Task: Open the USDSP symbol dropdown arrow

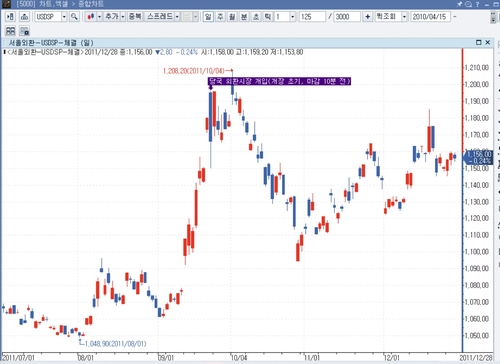Action: click(x=64, y=17)
